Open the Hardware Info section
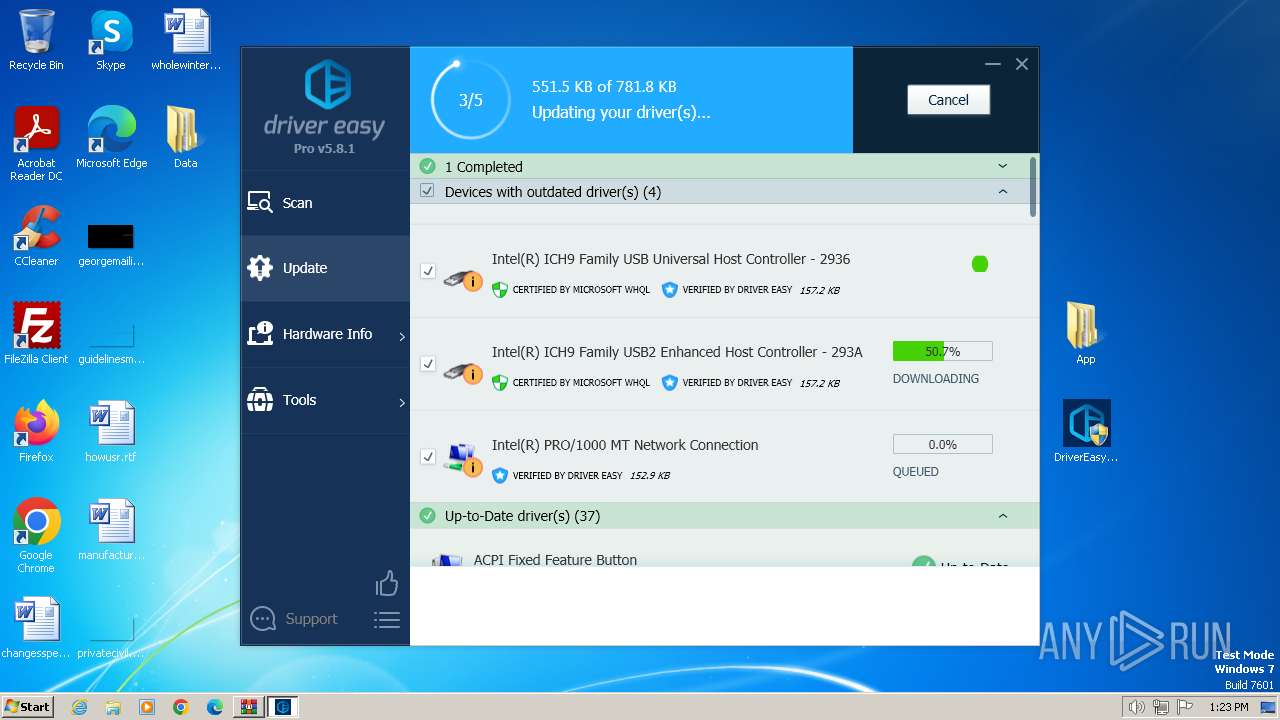 coord(325,334)
